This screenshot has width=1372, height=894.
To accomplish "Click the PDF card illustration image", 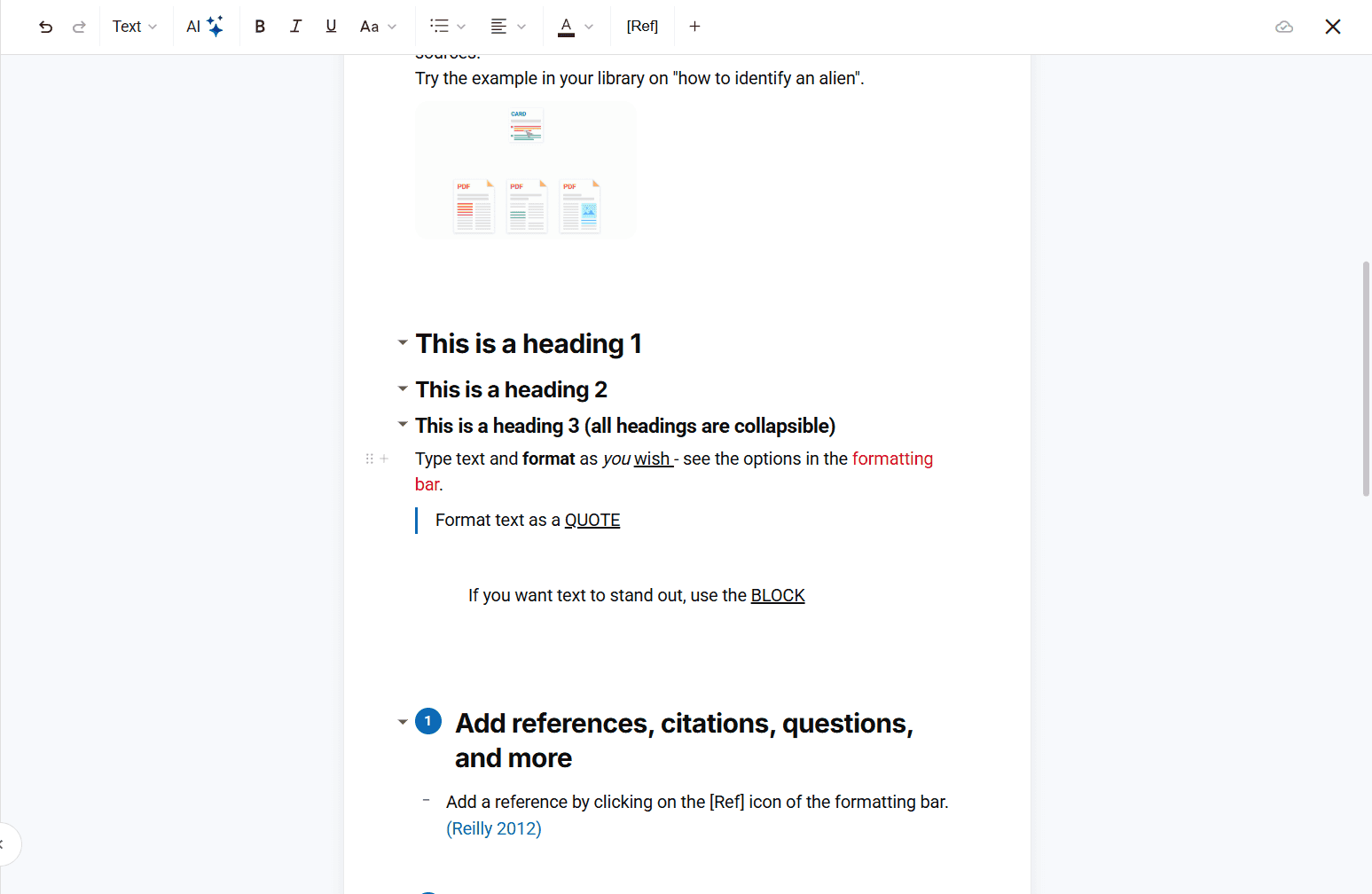I will 525,170.
